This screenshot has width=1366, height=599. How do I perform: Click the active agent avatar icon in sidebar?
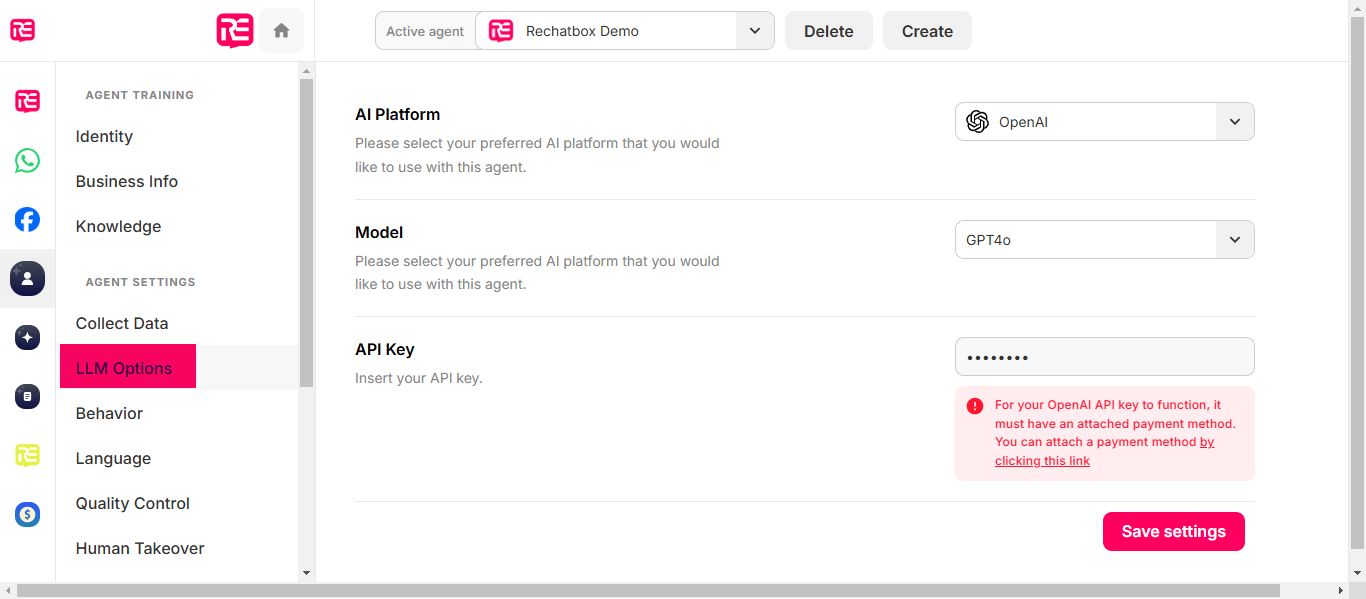[x=27, y=278]
